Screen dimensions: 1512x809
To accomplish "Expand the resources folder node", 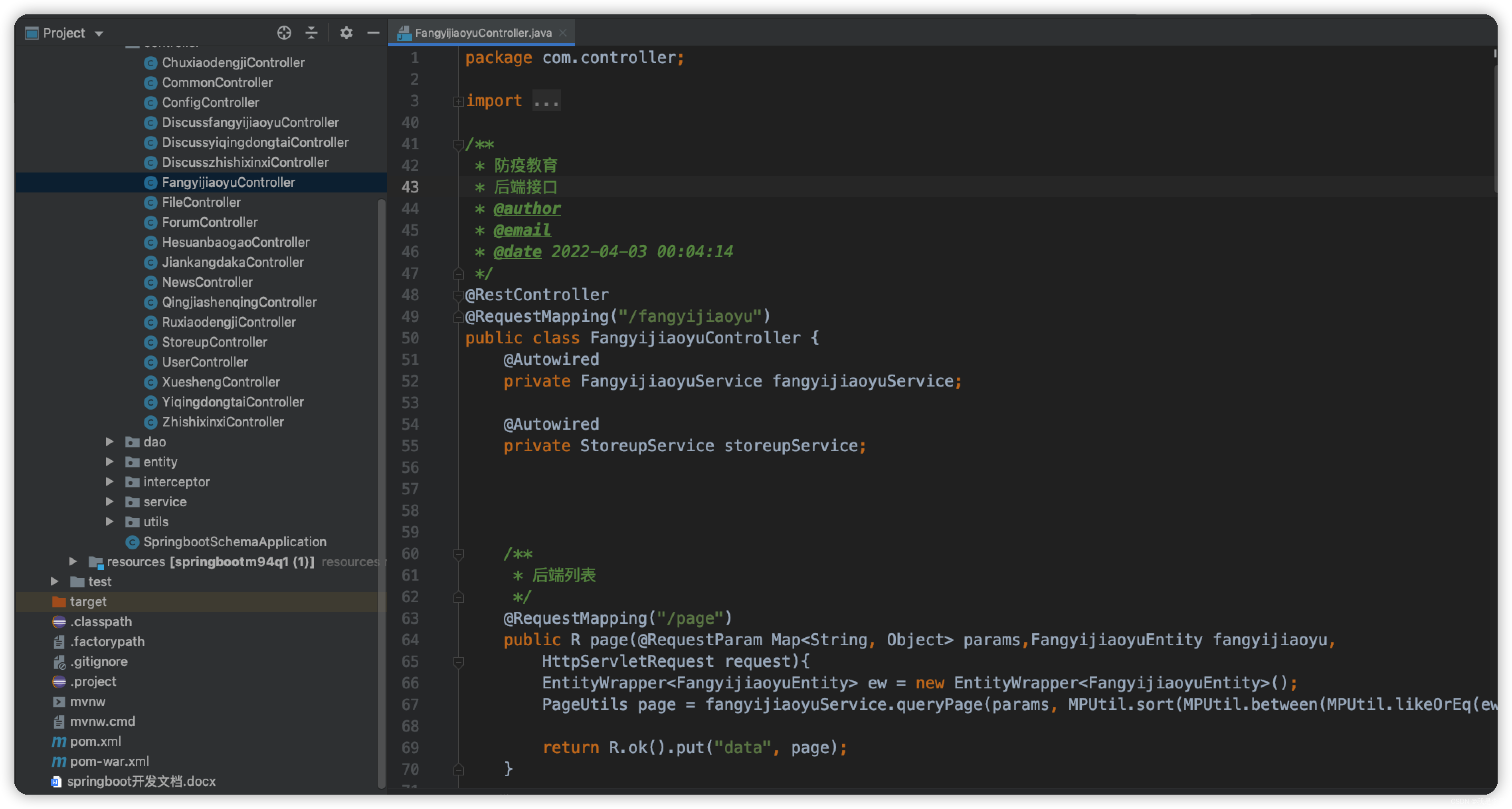I will click(x=73, y=561).
